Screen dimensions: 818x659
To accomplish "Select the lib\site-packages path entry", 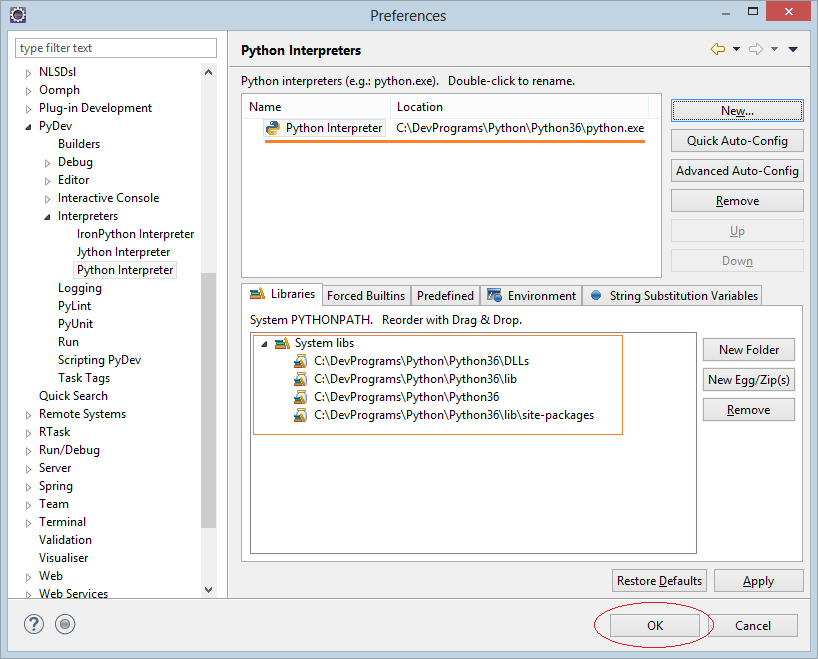I will 454,415.
